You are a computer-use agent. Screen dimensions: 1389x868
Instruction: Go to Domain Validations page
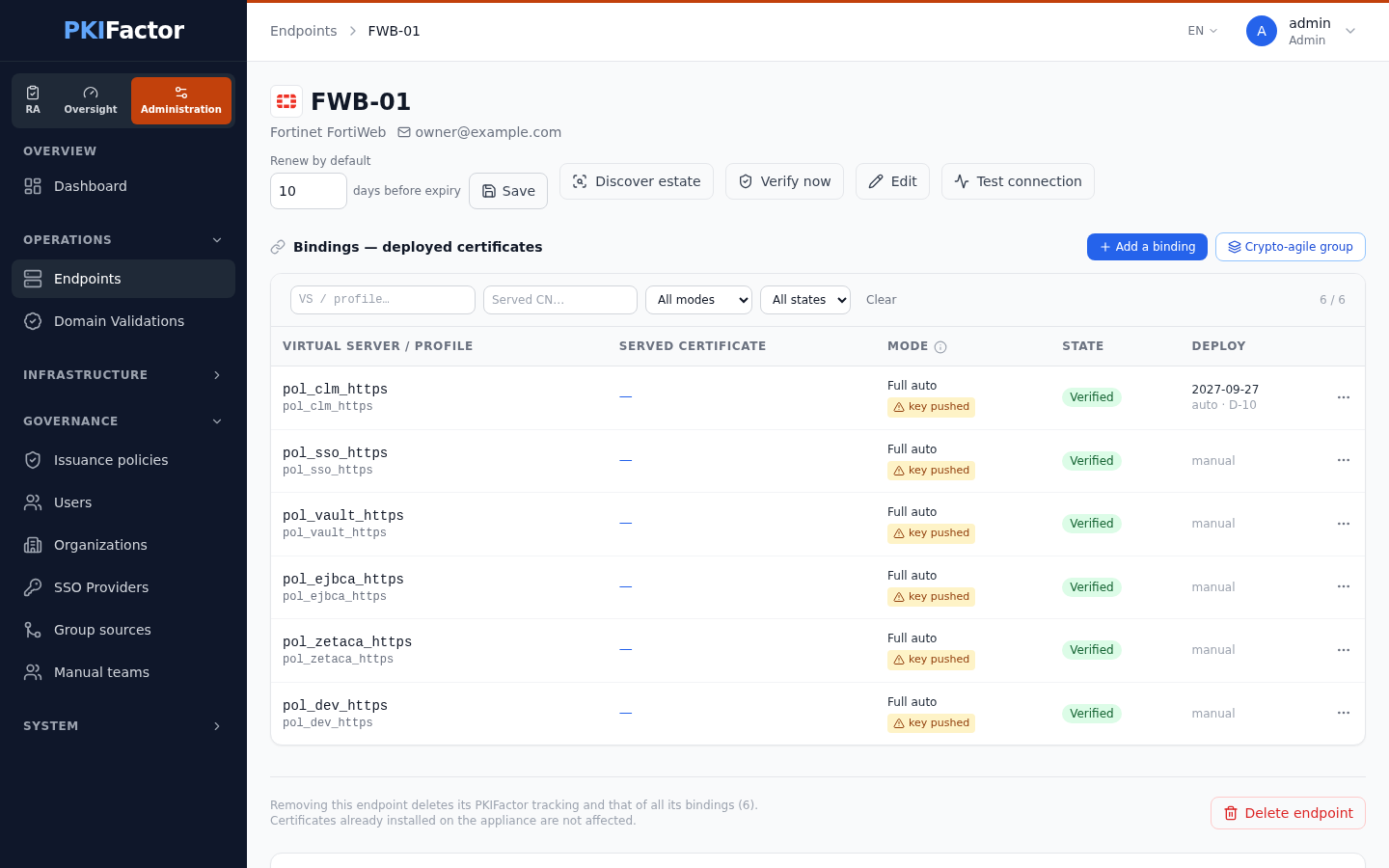(123, 321)
